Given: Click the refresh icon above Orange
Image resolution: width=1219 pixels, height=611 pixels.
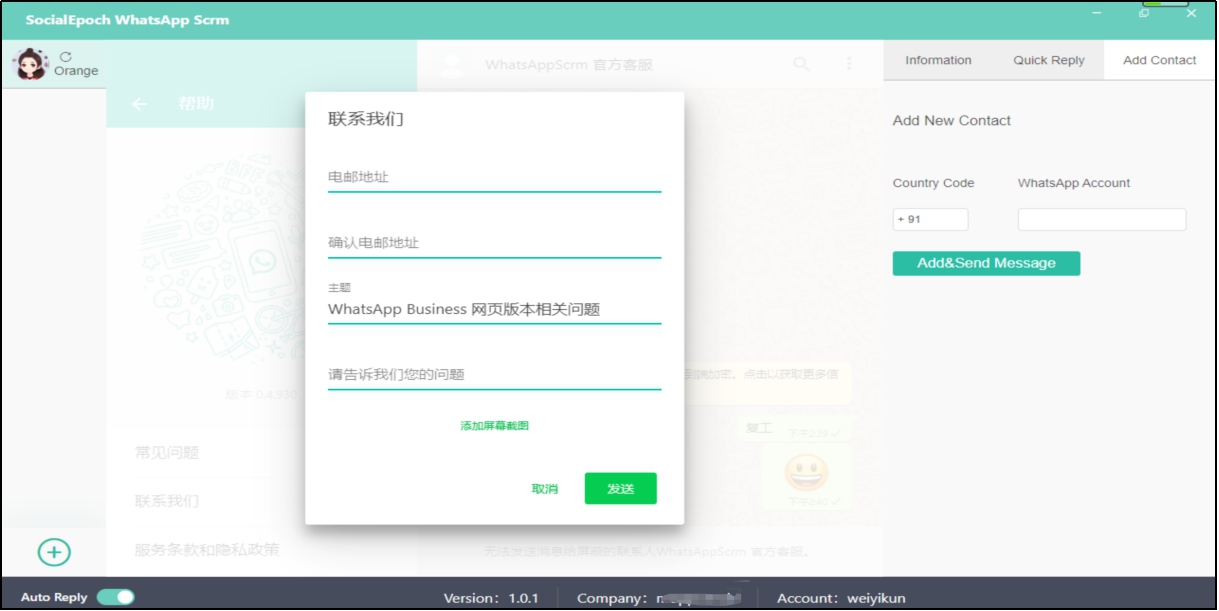Looking at the screenshot, I should [x=66, y=57].
